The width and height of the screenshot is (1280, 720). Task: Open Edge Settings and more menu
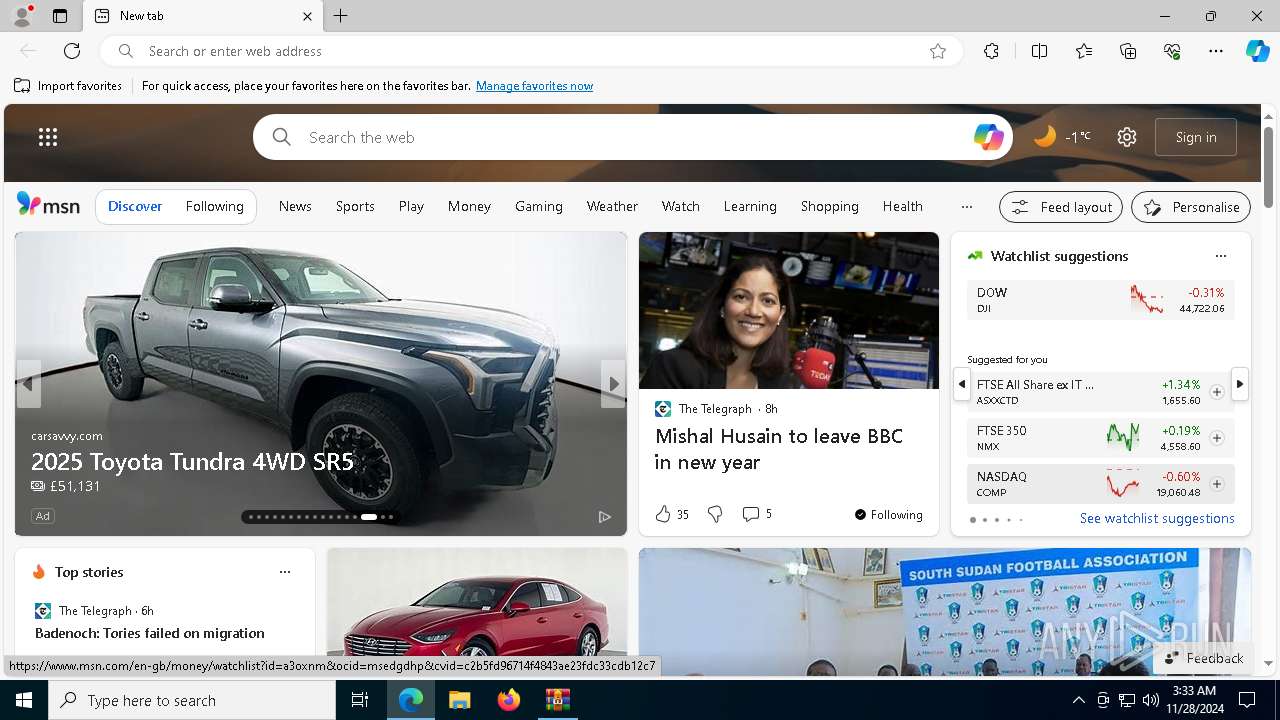tap(1216, 51)
